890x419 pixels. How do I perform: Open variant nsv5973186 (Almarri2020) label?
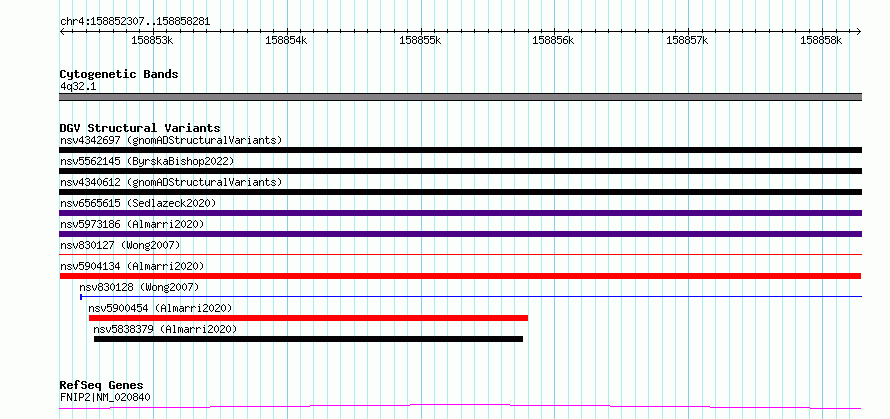132,224
